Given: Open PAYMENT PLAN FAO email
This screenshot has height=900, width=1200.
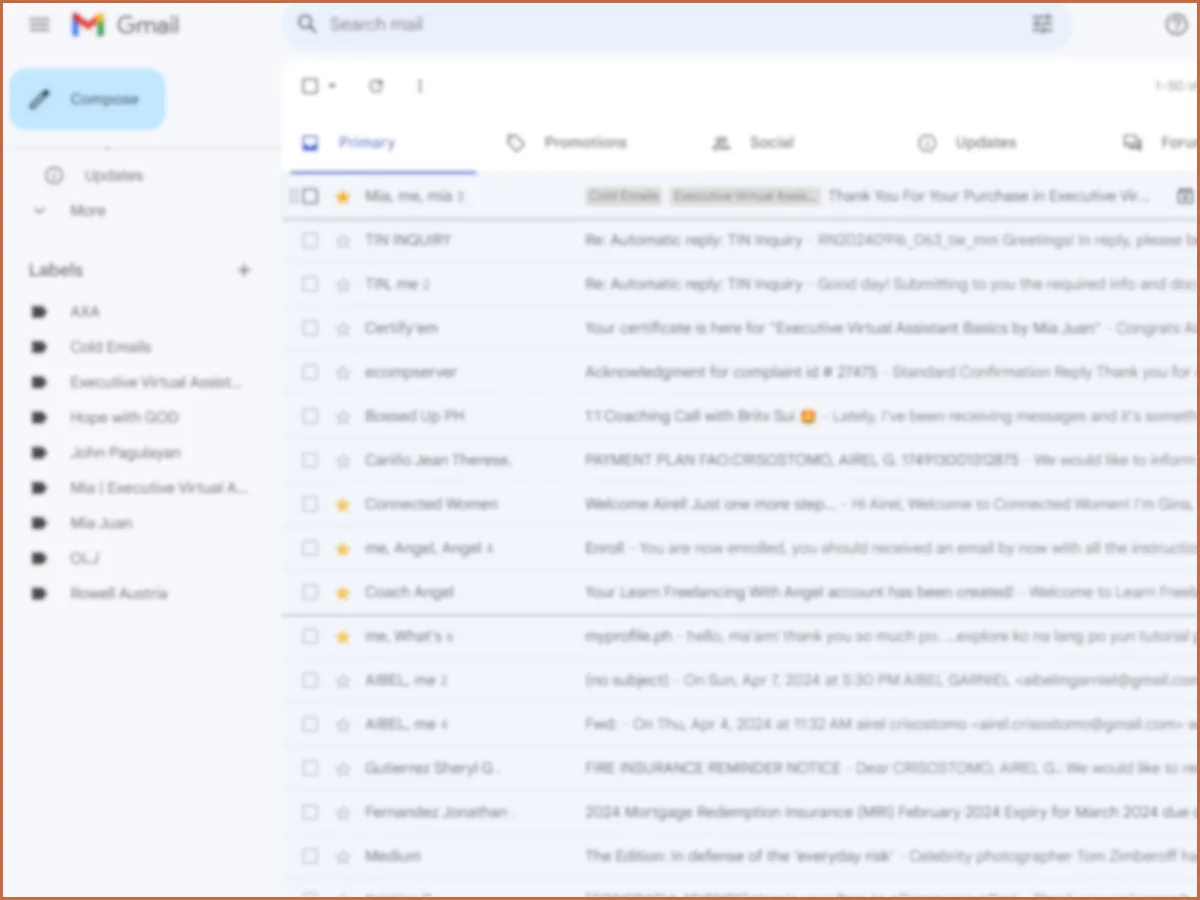Looking at the screenshot, I should click(x=742, y=460).
